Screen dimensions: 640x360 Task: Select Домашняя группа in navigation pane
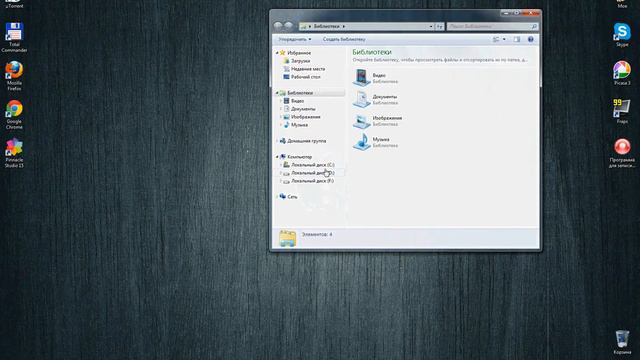tap(307, 141)
